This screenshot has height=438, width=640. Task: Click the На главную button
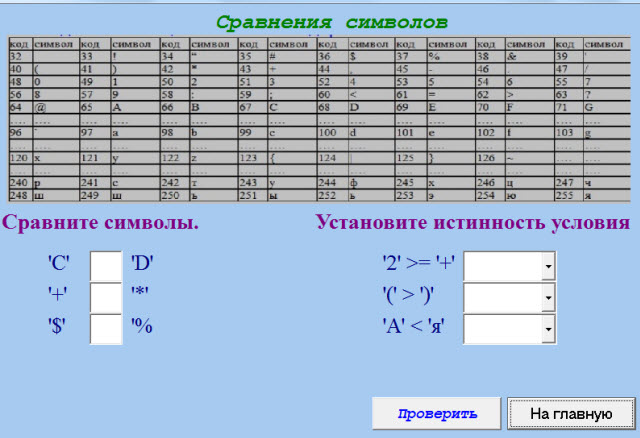pyautogui.click(x=571, y=413)
